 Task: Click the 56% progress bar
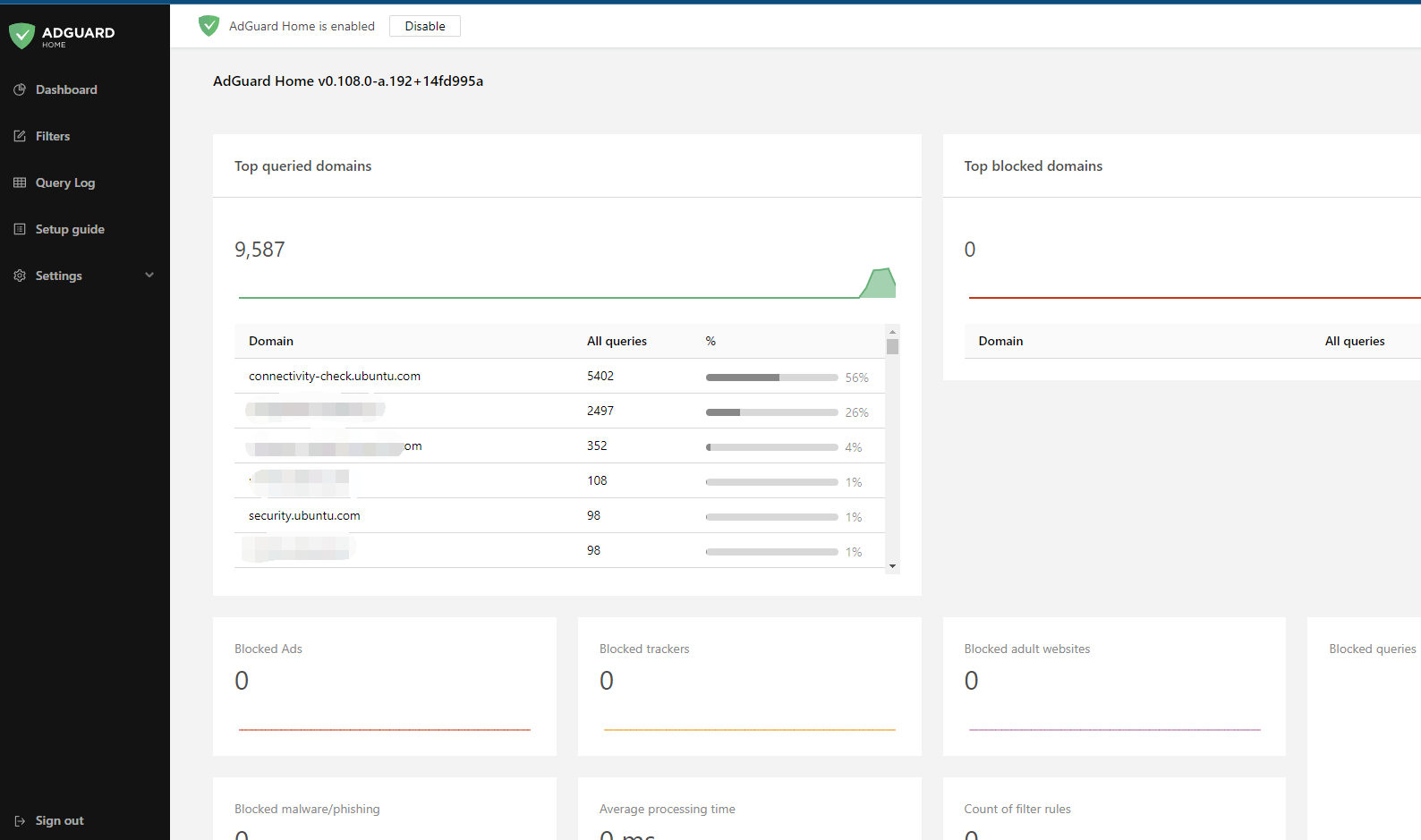[x=771, y=378]
